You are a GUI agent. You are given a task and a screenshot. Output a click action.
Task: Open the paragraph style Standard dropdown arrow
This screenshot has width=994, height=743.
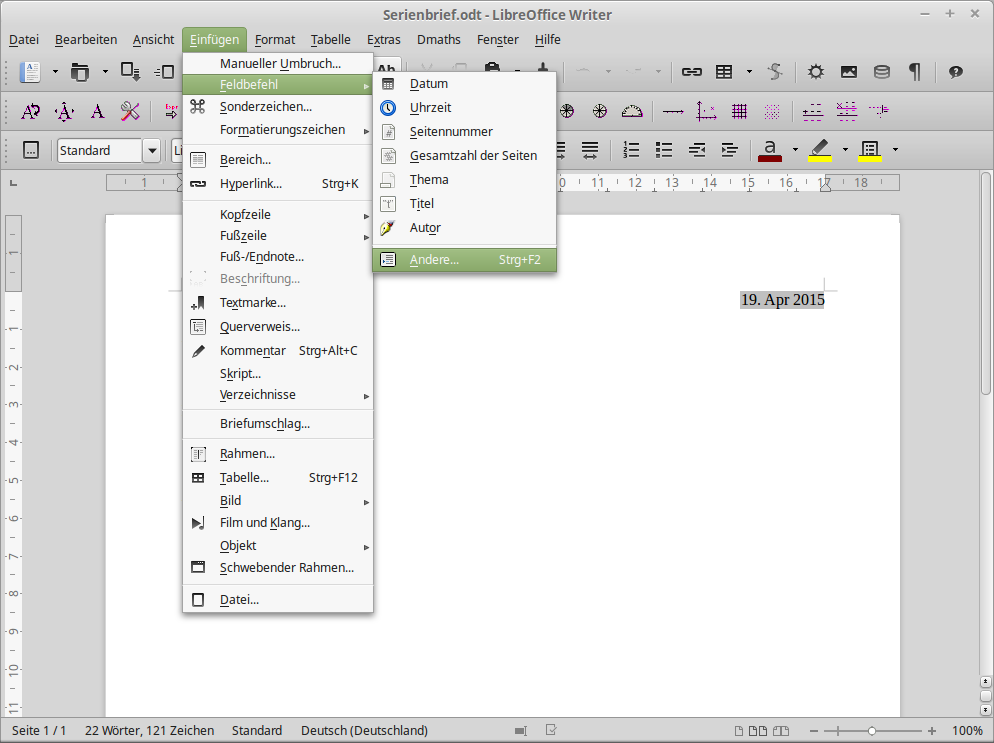[x=151, y=150]
